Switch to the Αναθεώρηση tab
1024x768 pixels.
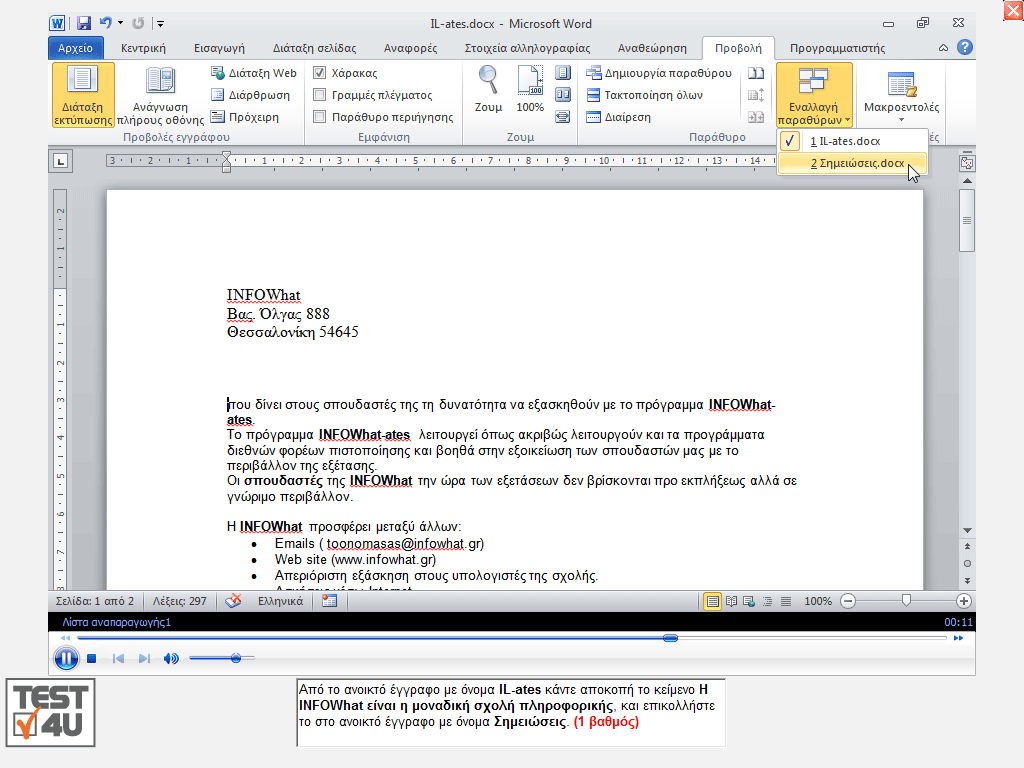point(652,48)
